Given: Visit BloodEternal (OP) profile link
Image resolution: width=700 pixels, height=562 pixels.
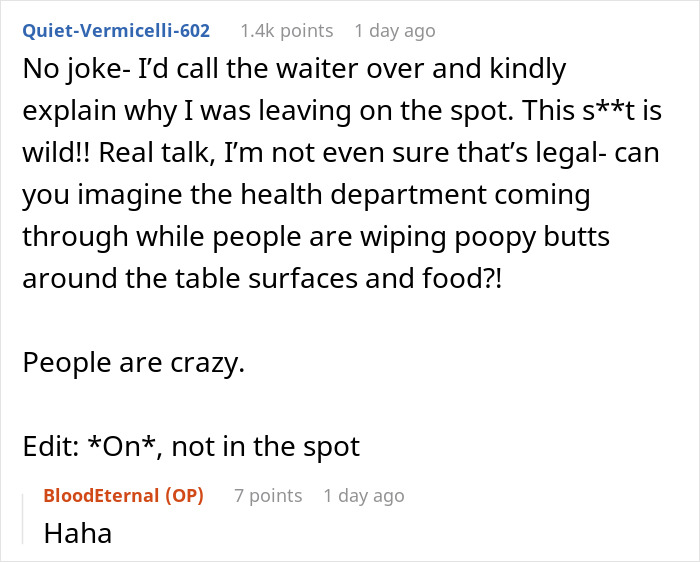Looking at the screenshot, I should (123, 495).
